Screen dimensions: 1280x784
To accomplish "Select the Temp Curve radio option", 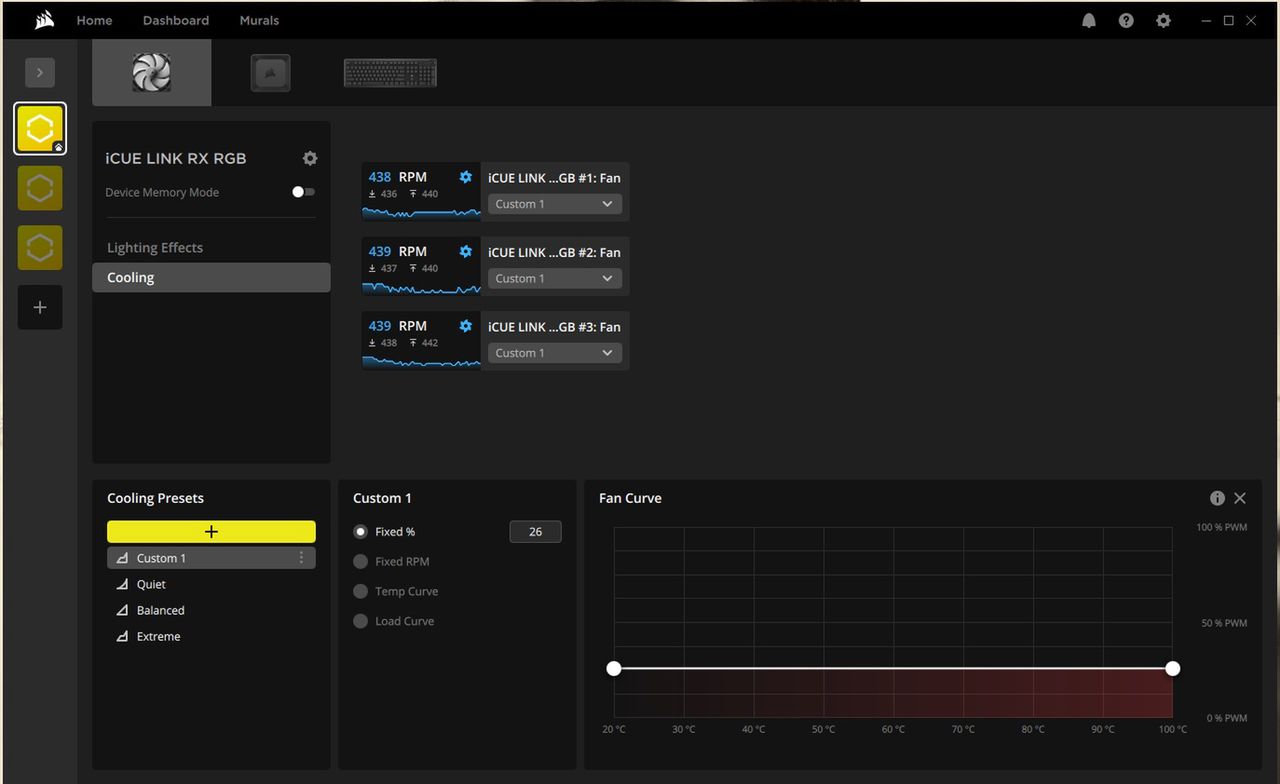I will (x=361, y=592).
